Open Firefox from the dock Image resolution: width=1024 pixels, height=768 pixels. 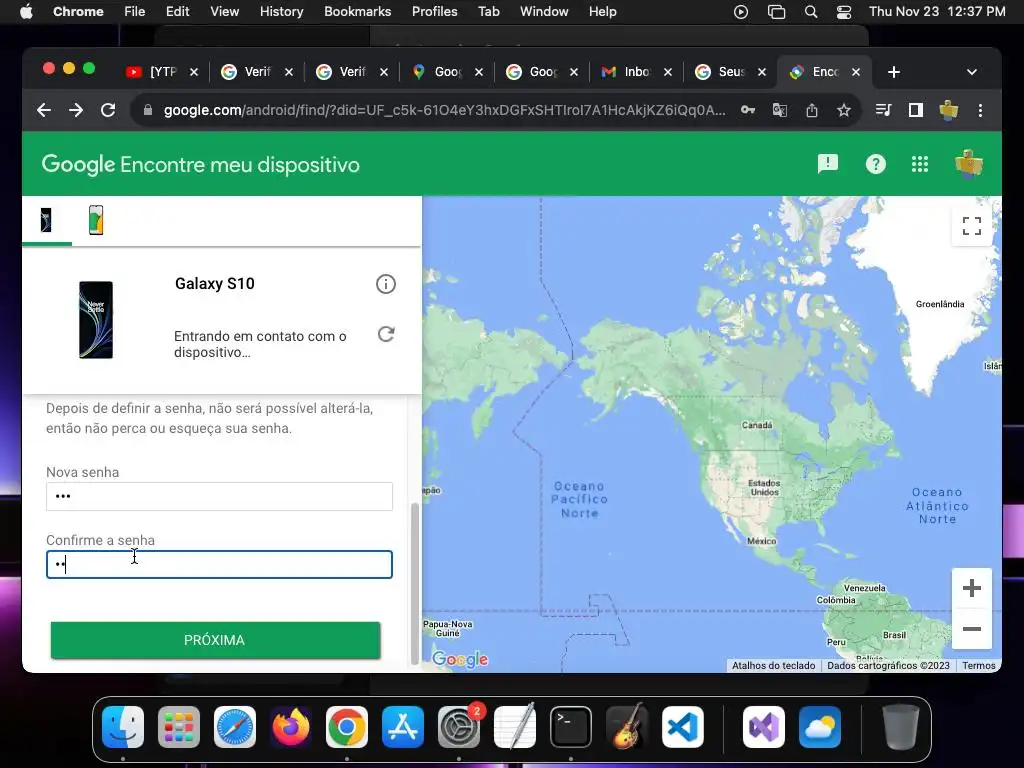click(291, 727)
